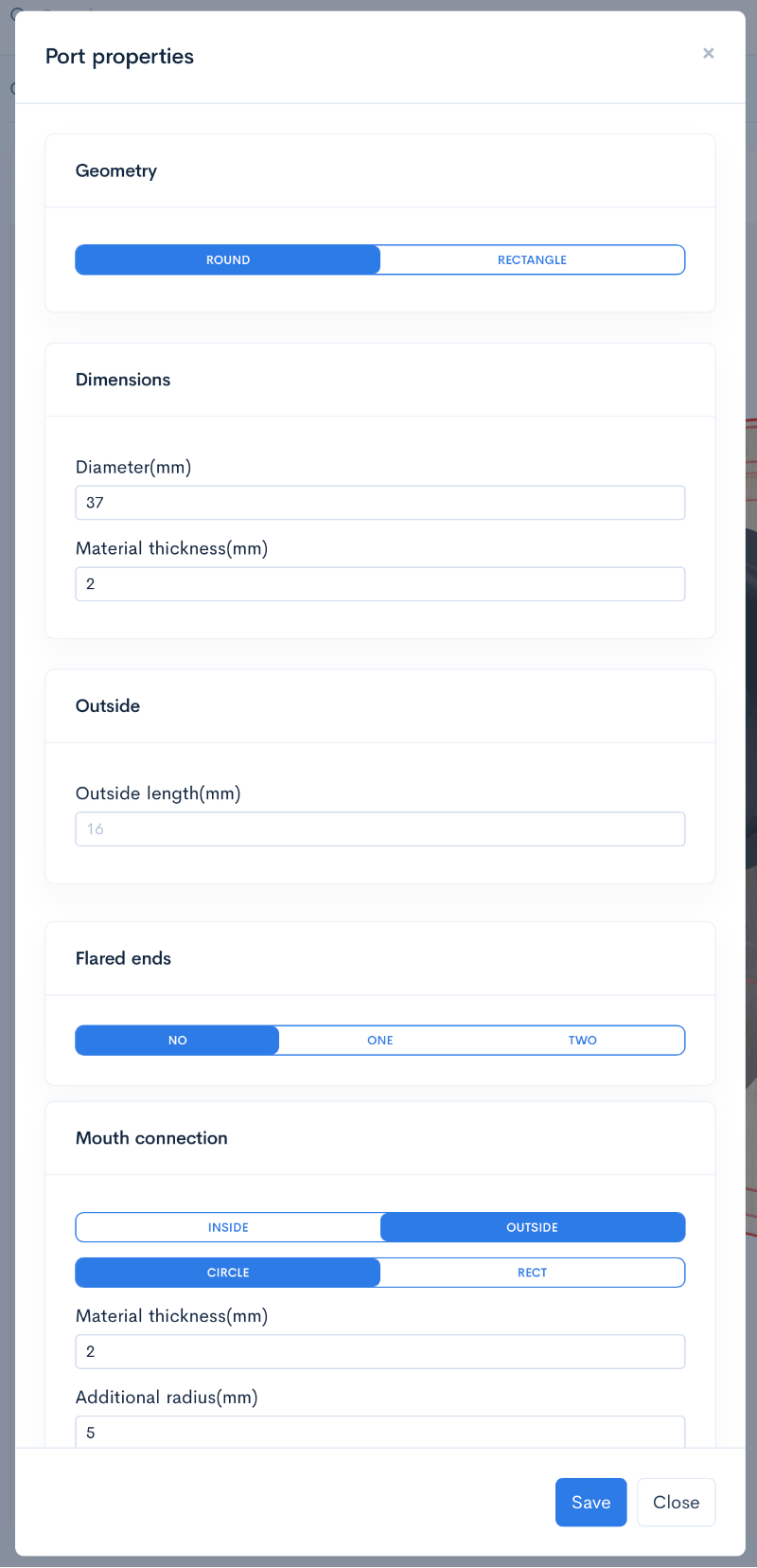Set Mouth connection to INSIDE
This screenshot has height=1568, width=757.
pos(228,1228)
